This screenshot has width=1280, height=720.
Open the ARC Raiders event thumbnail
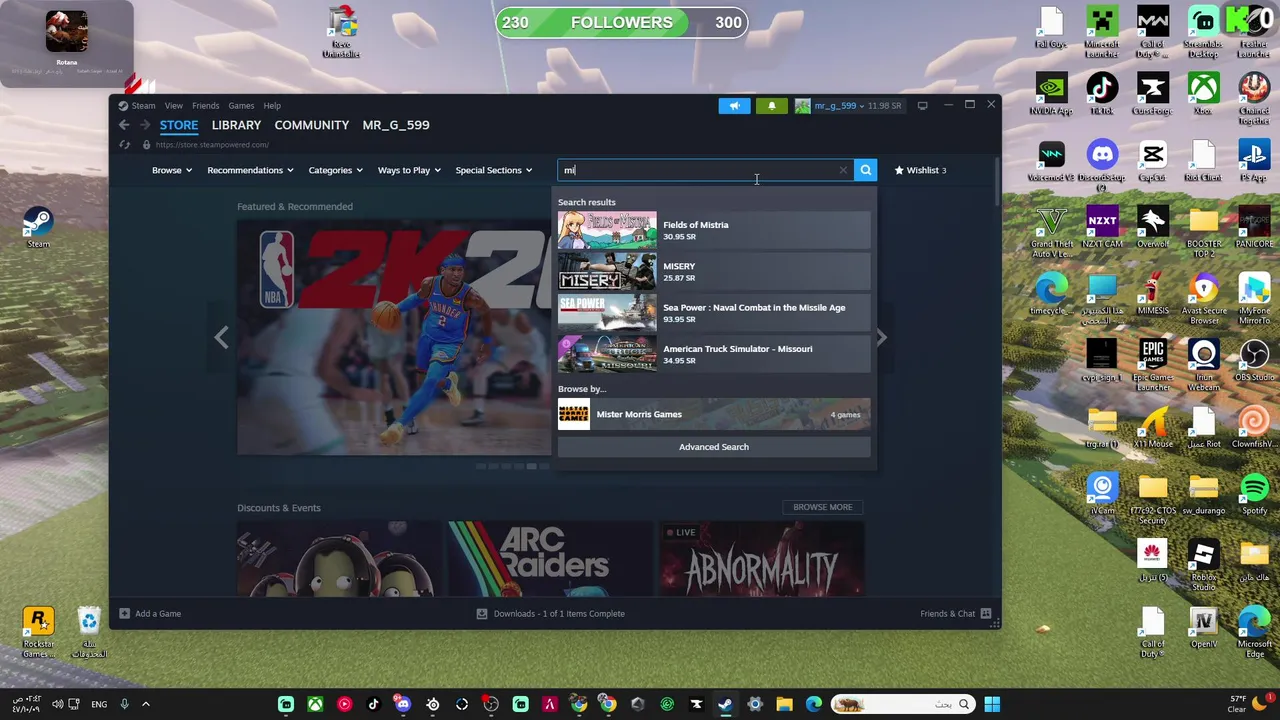tap(551, 559)
